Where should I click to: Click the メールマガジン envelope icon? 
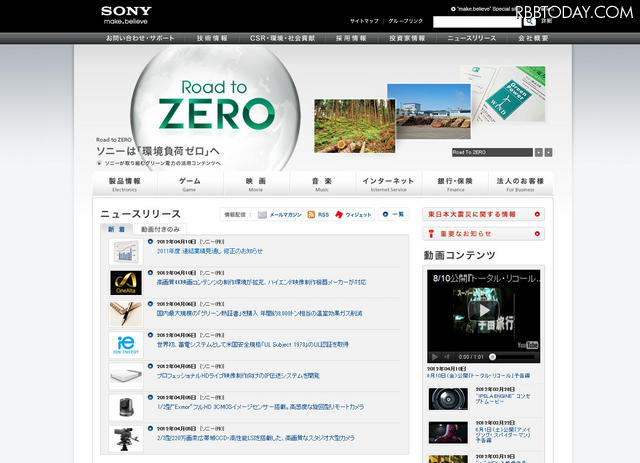click(x=262, y=215)
